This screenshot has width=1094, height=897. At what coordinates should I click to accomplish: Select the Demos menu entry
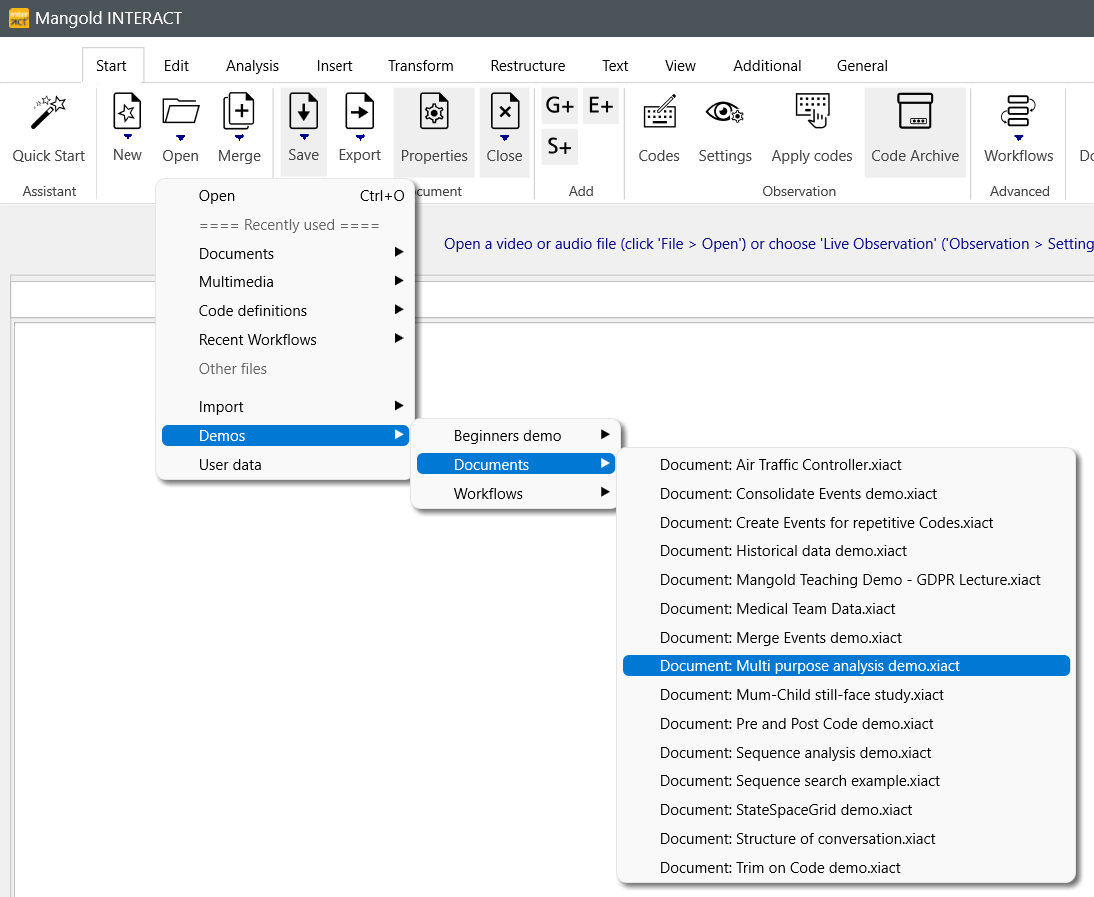coord(285,435)
